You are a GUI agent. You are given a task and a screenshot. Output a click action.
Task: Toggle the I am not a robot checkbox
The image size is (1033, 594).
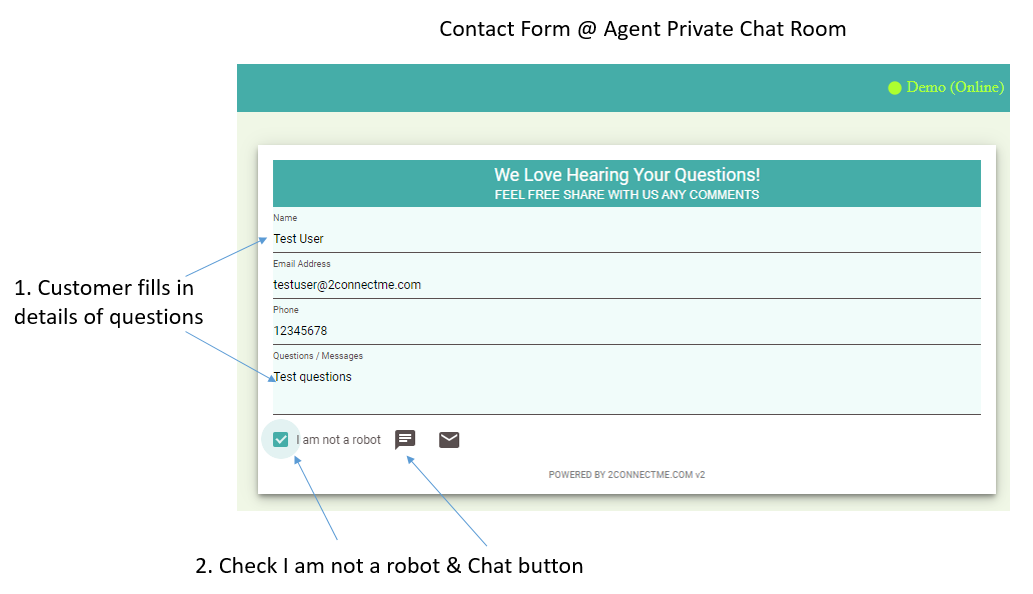tap(281, 439)
